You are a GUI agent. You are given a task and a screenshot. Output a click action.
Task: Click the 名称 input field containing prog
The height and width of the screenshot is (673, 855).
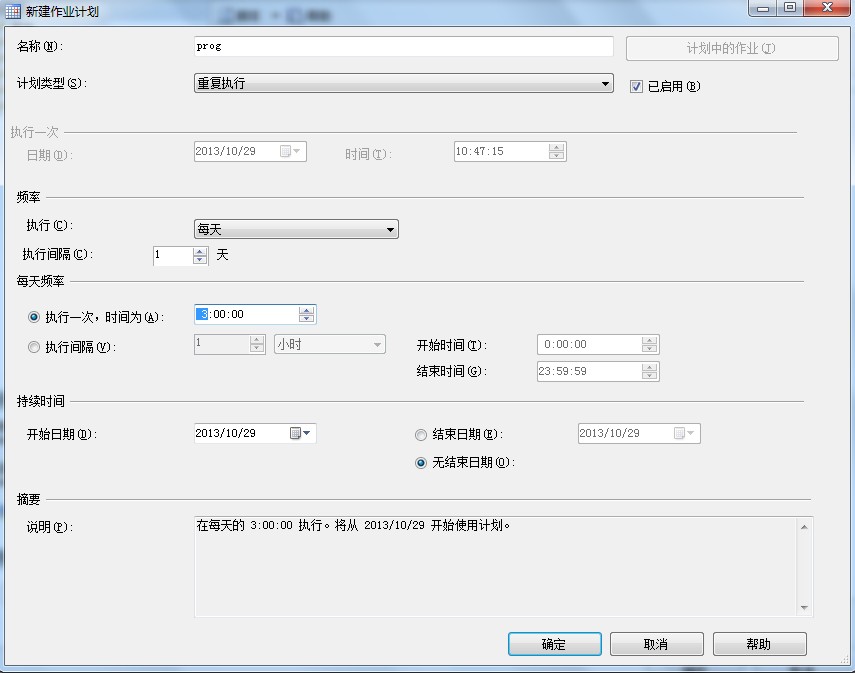(404, 46)
